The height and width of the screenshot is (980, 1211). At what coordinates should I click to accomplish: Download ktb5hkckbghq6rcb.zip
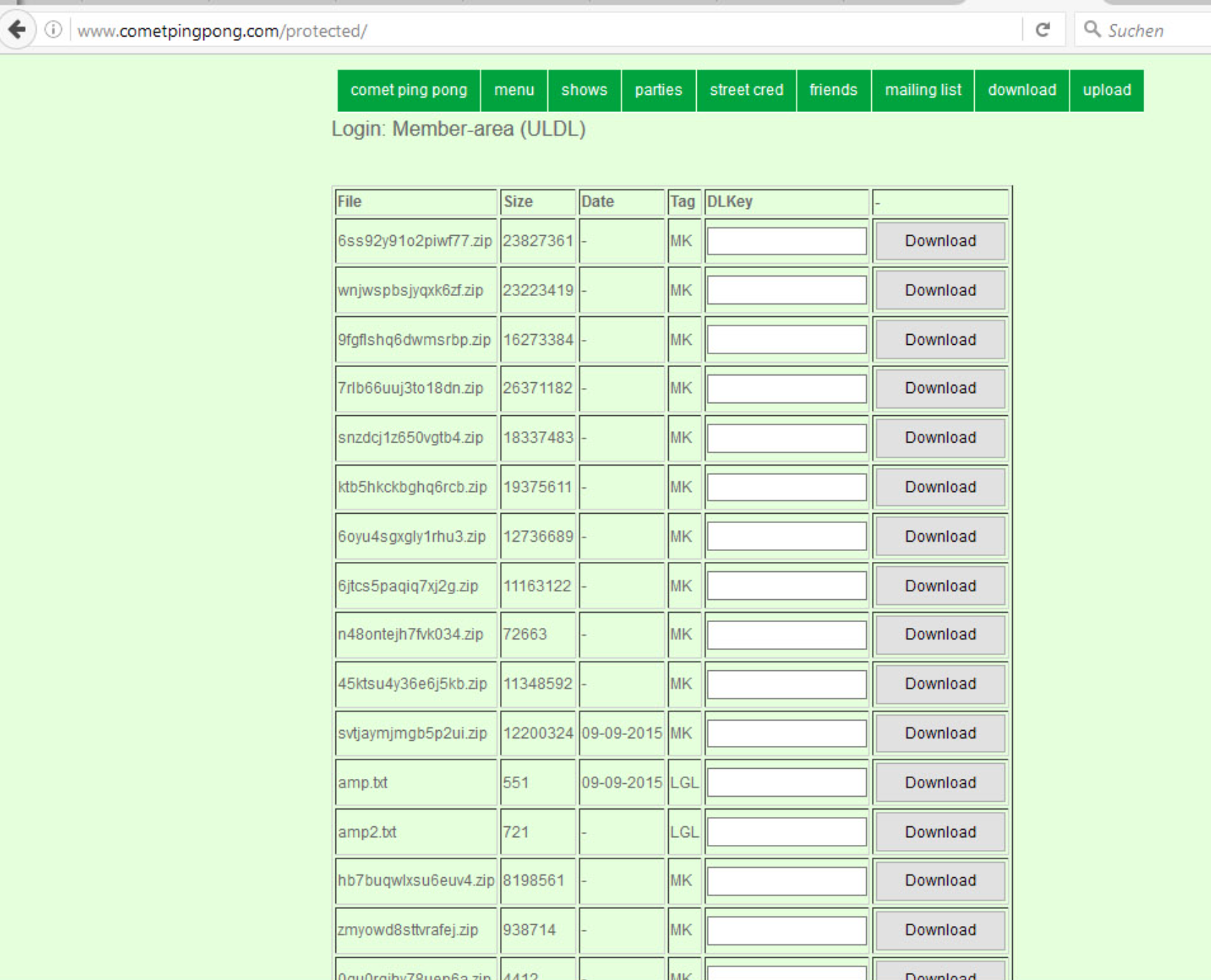pos(940,487)
